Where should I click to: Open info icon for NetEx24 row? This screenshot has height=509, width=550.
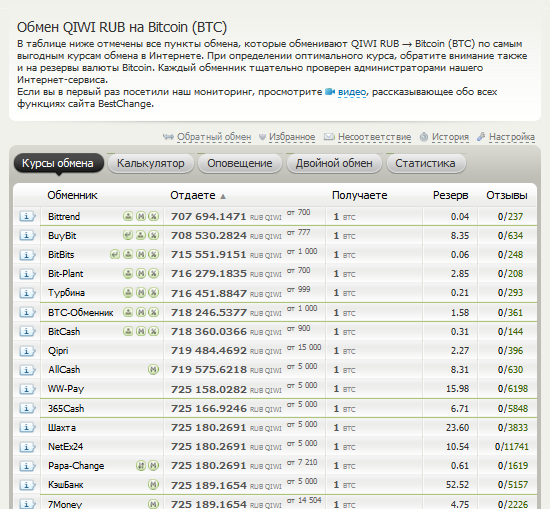coord(27,447)
